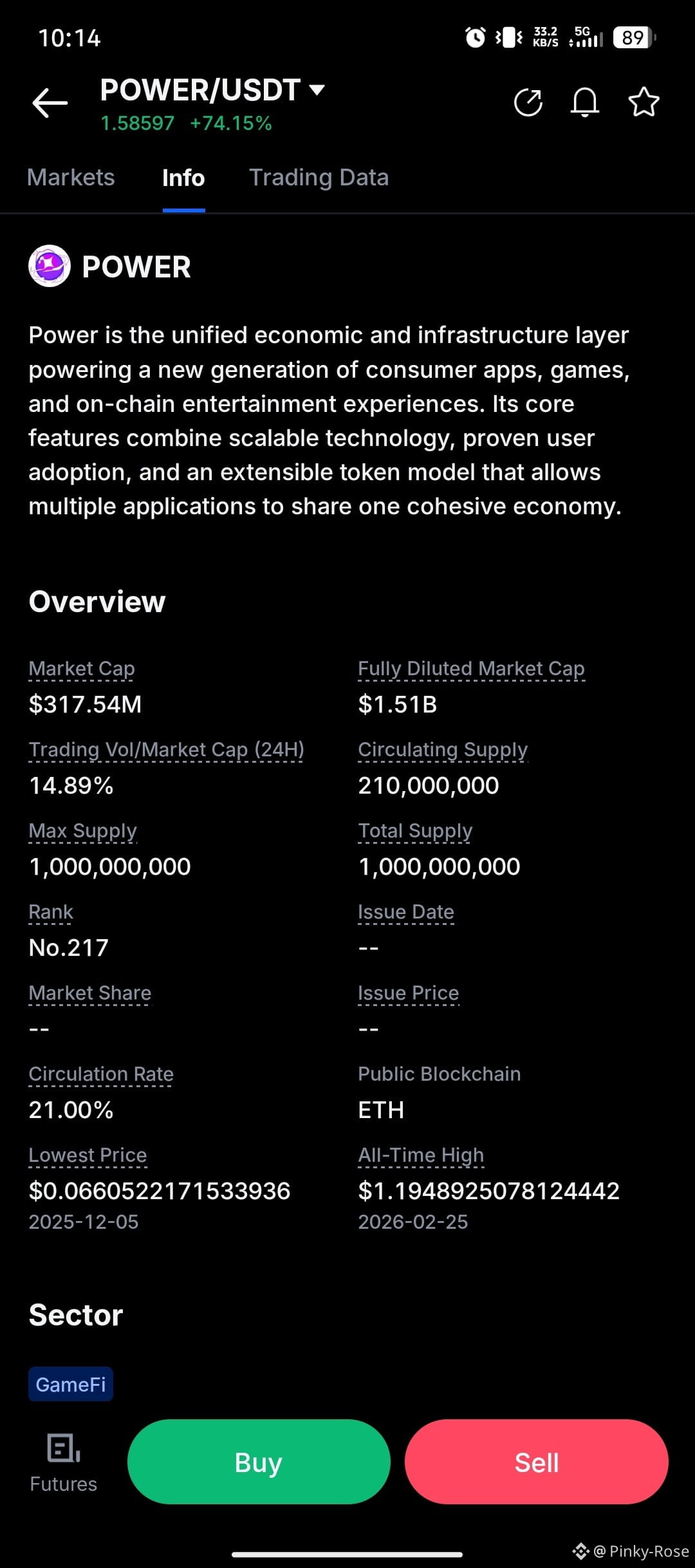Tap the Market Cap label tooltip
Screen dimensions: 695x1568
click(82, 668)
